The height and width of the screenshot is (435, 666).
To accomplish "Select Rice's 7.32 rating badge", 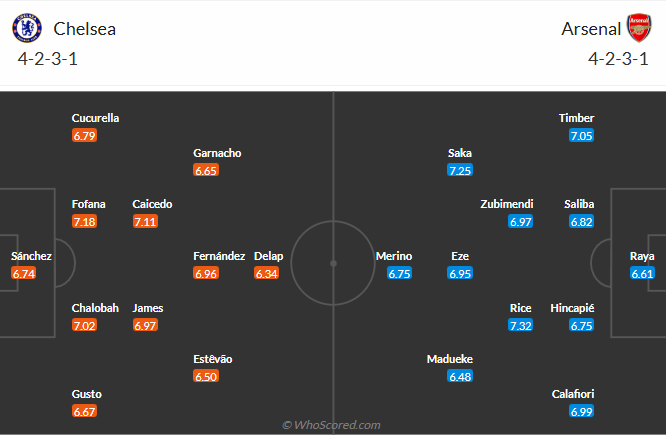I will [520, 326].
